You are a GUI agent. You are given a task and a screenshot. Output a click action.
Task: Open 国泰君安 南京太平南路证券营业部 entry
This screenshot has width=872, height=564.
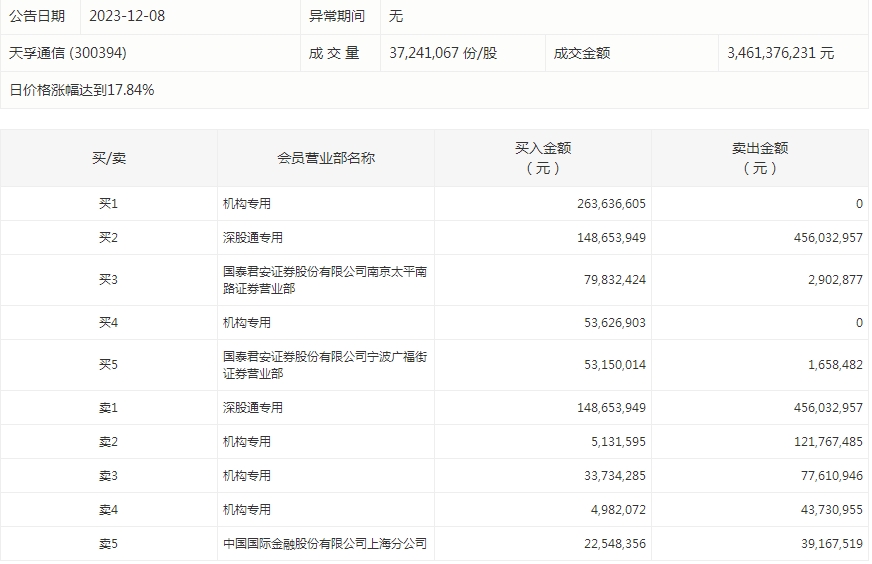325,280
